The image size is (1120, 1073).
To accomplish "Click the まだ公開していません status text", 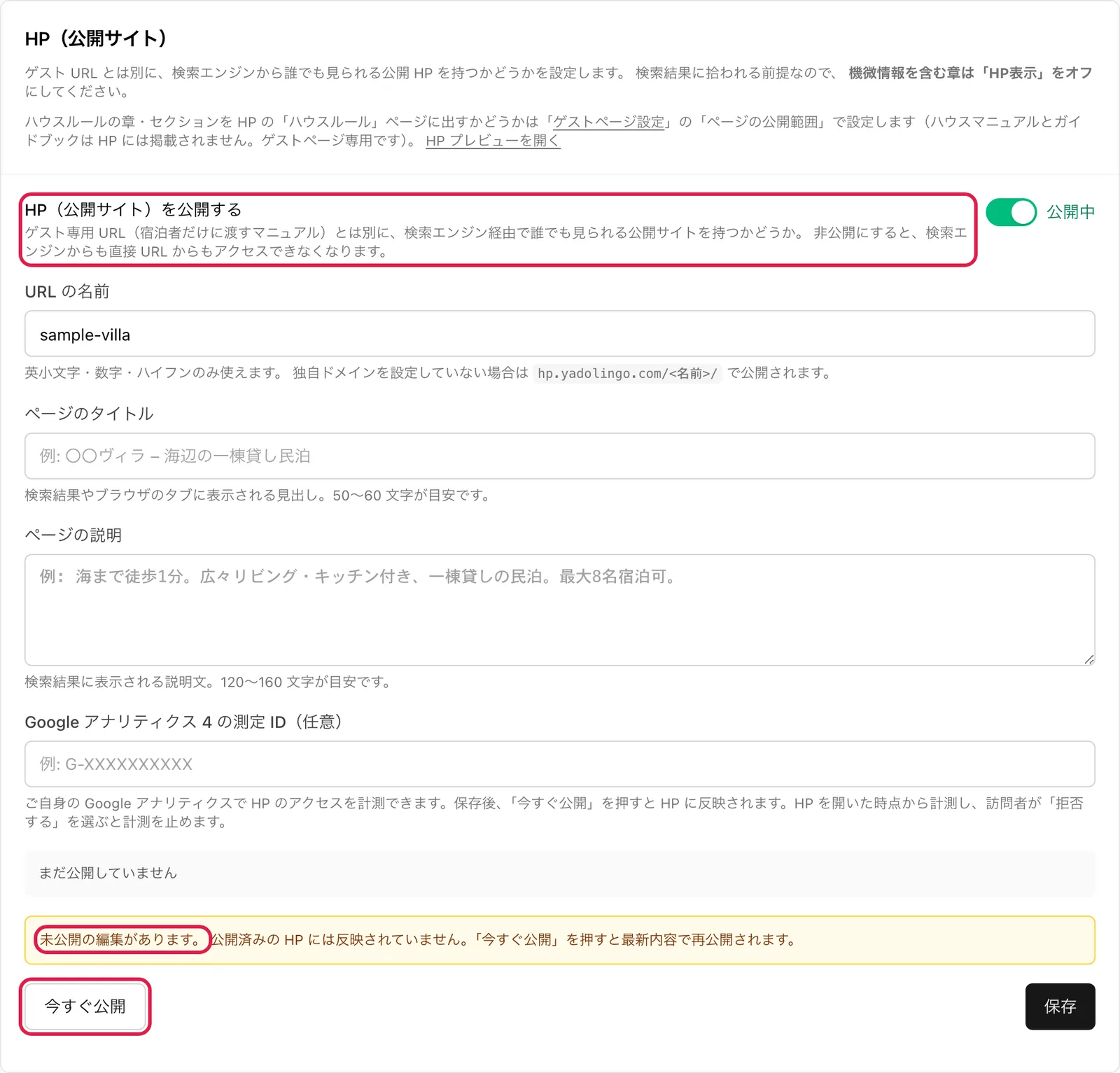I will 108,873.
